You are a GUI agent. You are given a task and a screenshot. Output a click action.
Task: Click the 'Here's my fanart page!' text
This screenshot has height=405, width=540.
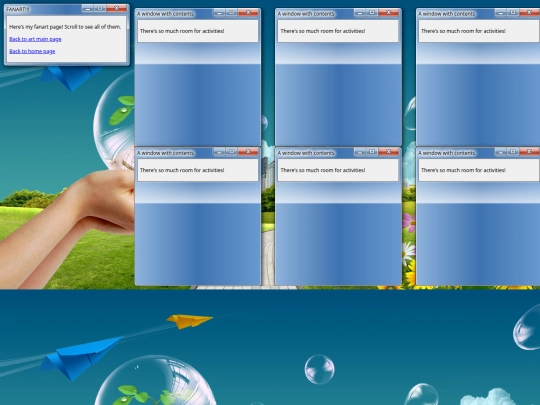36,27
